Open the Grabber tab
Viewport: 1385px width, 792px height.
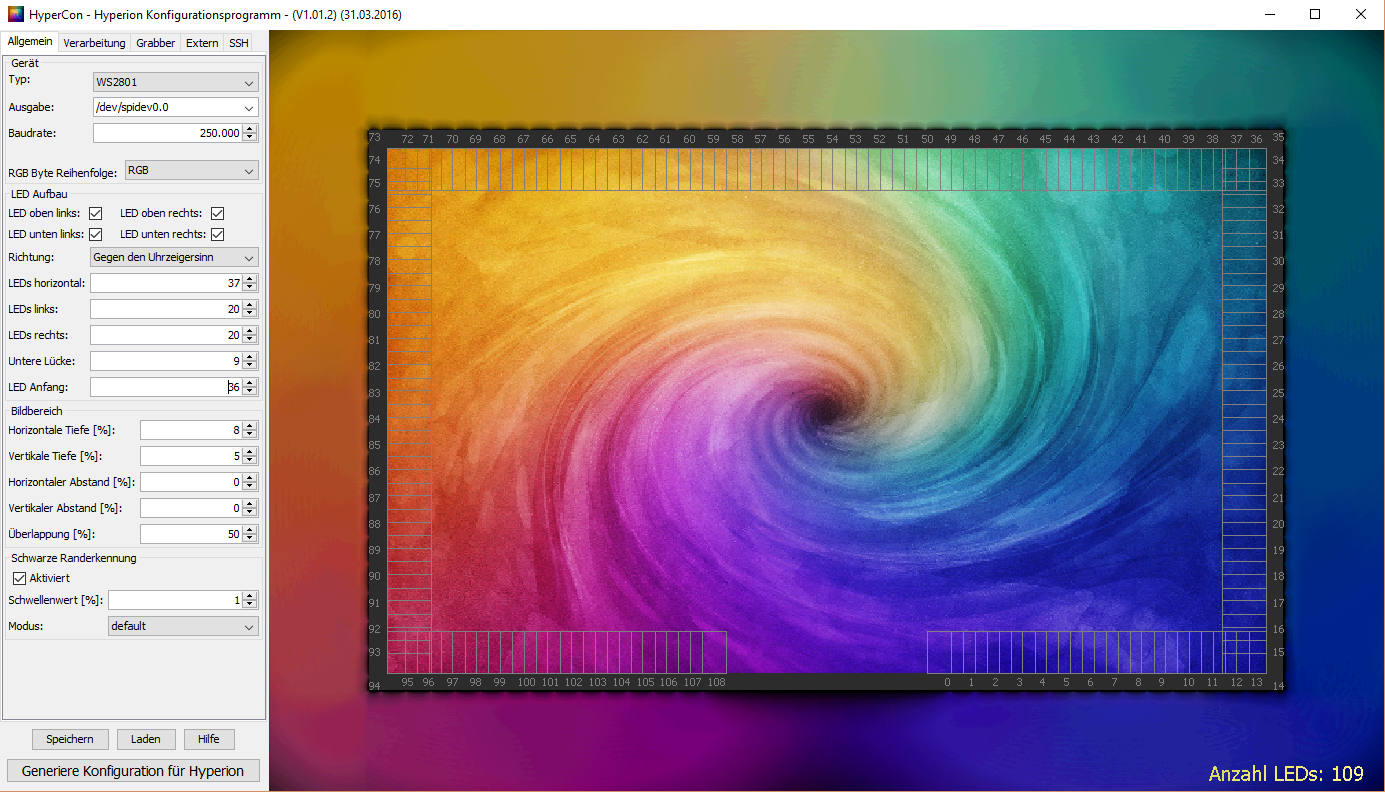tap(155, 43)
